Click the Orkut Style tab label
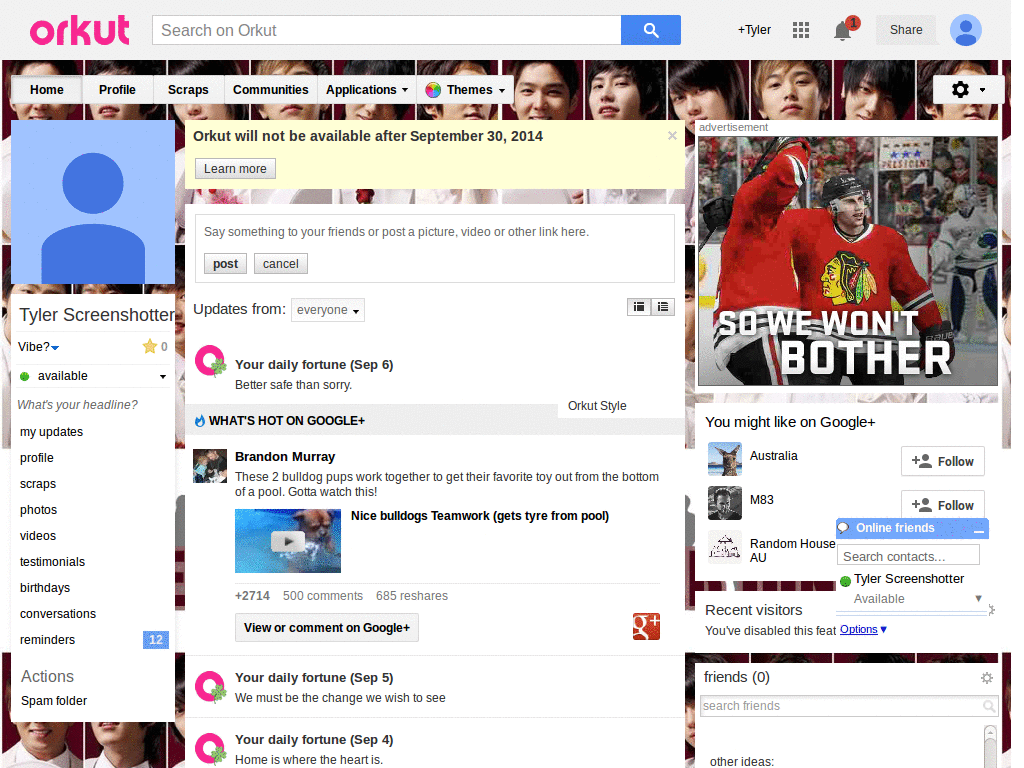Screen dimensions: 1024x768 pos(597,406)
